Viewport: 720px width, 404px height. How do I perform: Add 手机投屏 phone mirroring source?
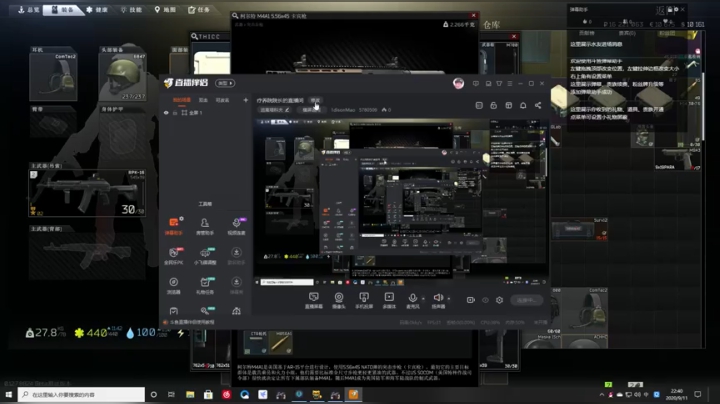click(x=364, y=301)
